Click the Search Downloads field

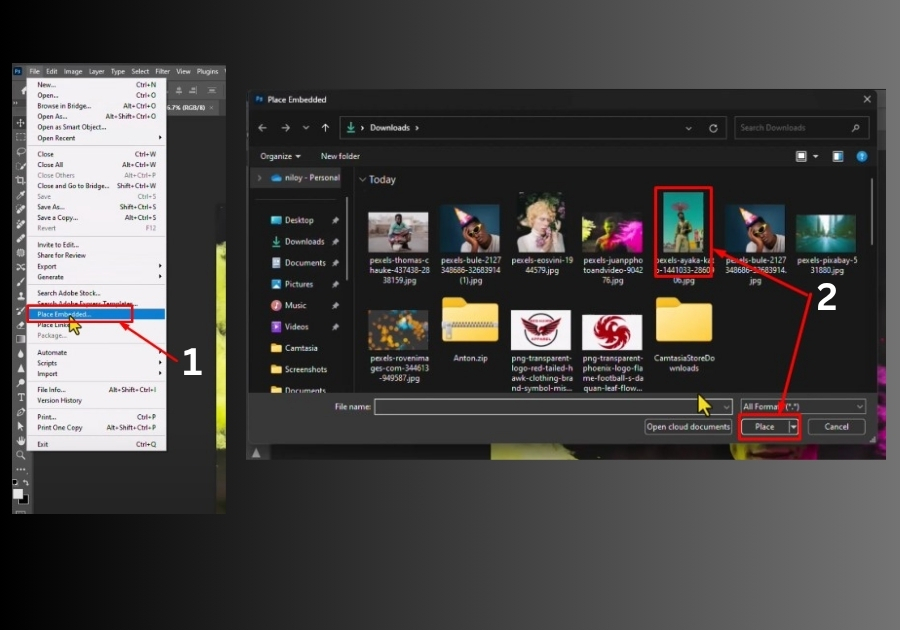(x=801, y=128)
